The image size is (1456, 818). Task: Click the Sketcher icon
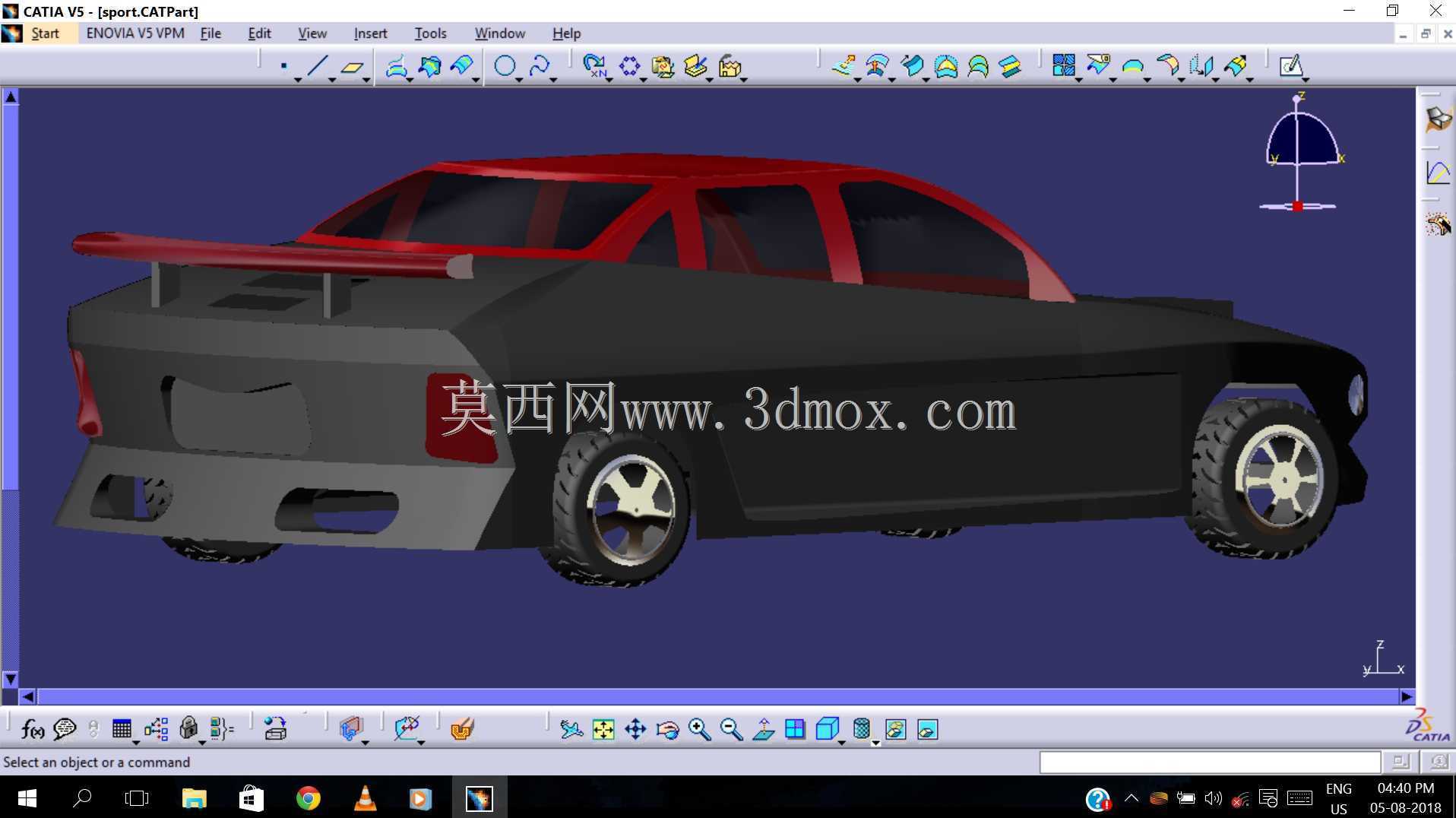tap(1290, 66)
